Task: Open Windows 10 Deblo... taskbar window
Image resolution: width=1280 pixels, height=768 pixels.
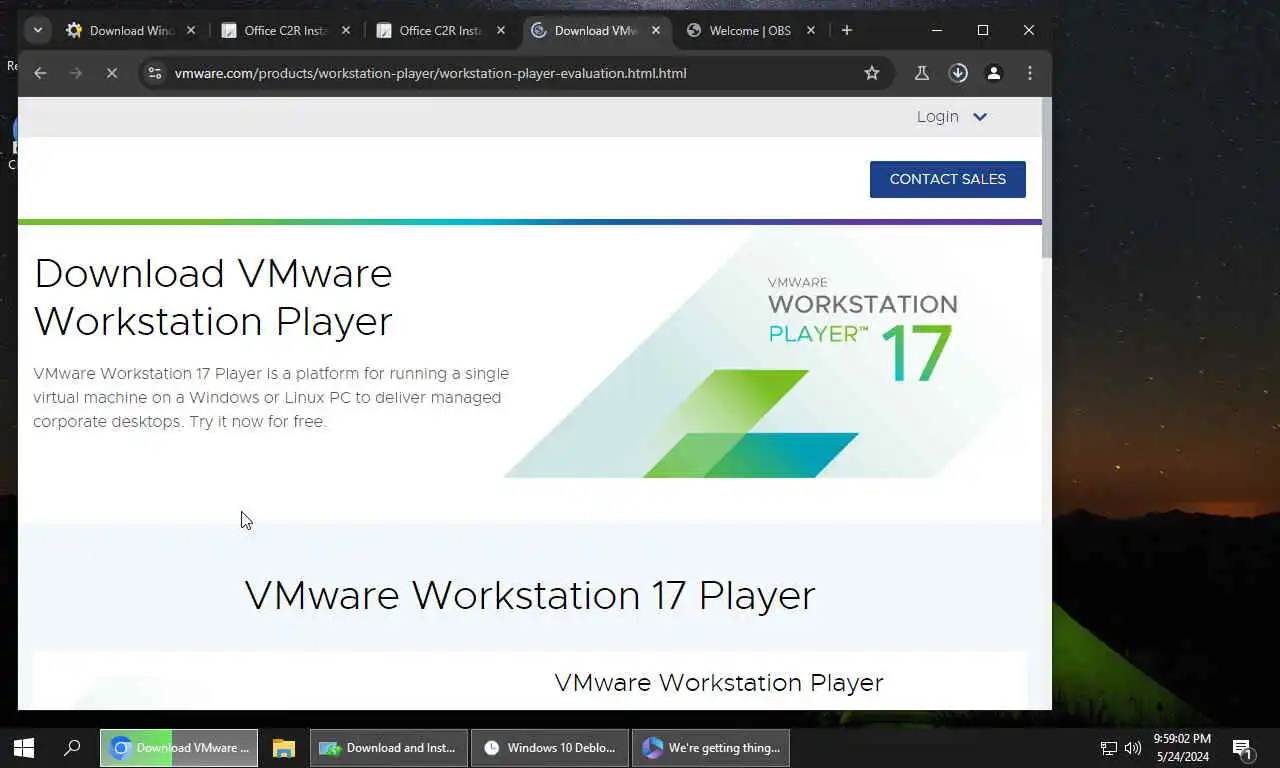Action: 550,748
